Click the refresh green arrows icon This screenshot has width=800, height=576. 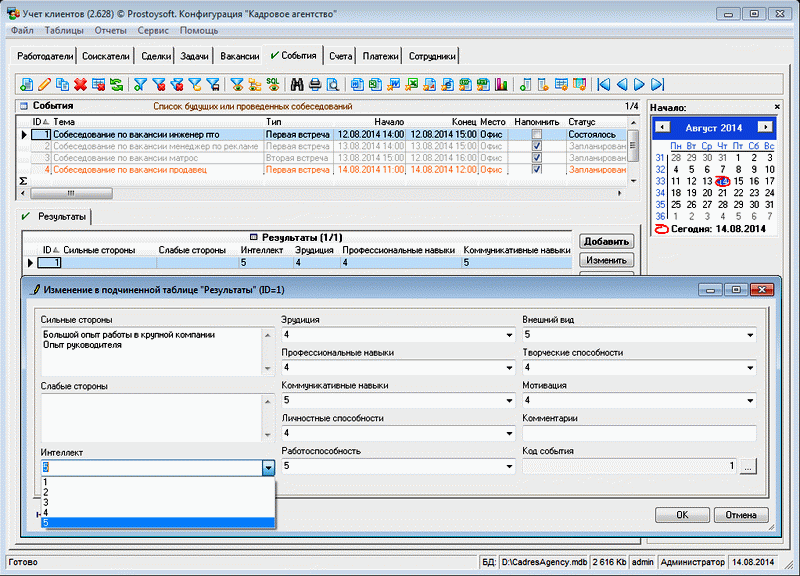[x=117, y=84]
